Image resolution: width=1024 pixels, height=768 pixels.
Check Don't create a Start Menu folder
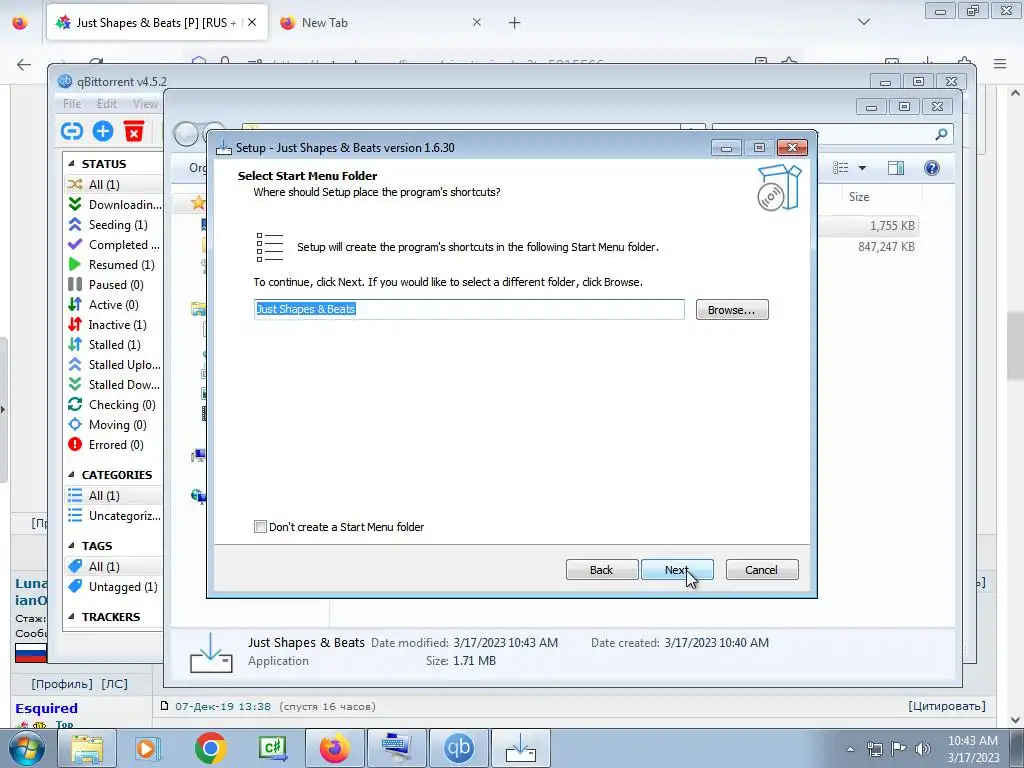pyautogui.click(x=260, y=526)
